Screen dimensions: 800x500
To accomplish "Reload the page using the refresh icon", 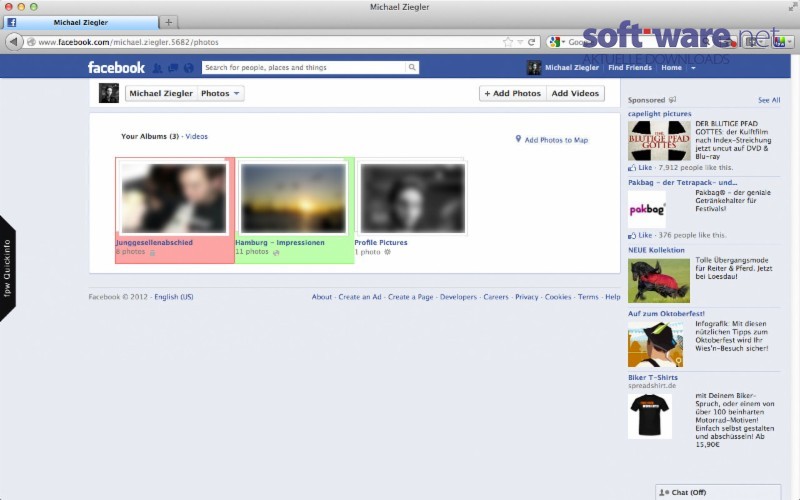I will click(x=532, y=42).
